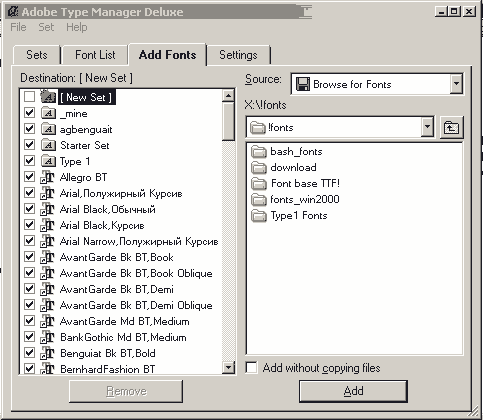This screenshot has height=420, width=483.
Task: Click the Allegro BT TrueType font icon
Action: point(47,177)
